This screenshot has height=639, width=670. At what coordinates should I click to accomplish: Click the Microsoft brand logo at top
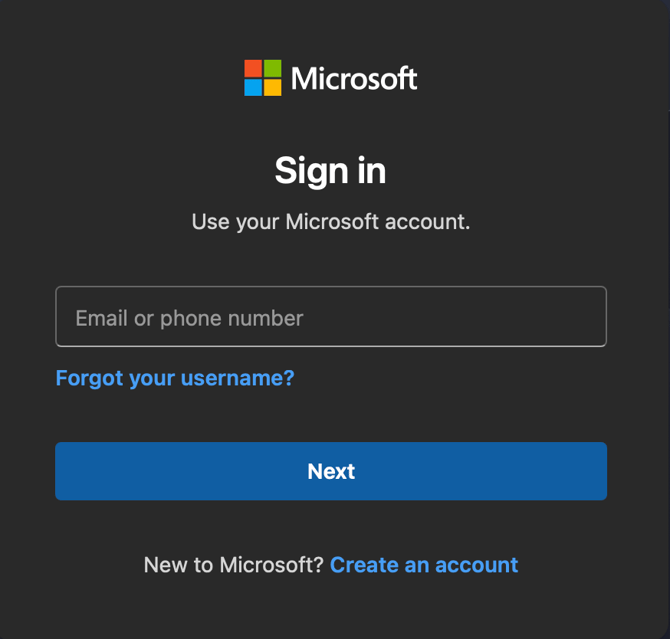(330, 78)
